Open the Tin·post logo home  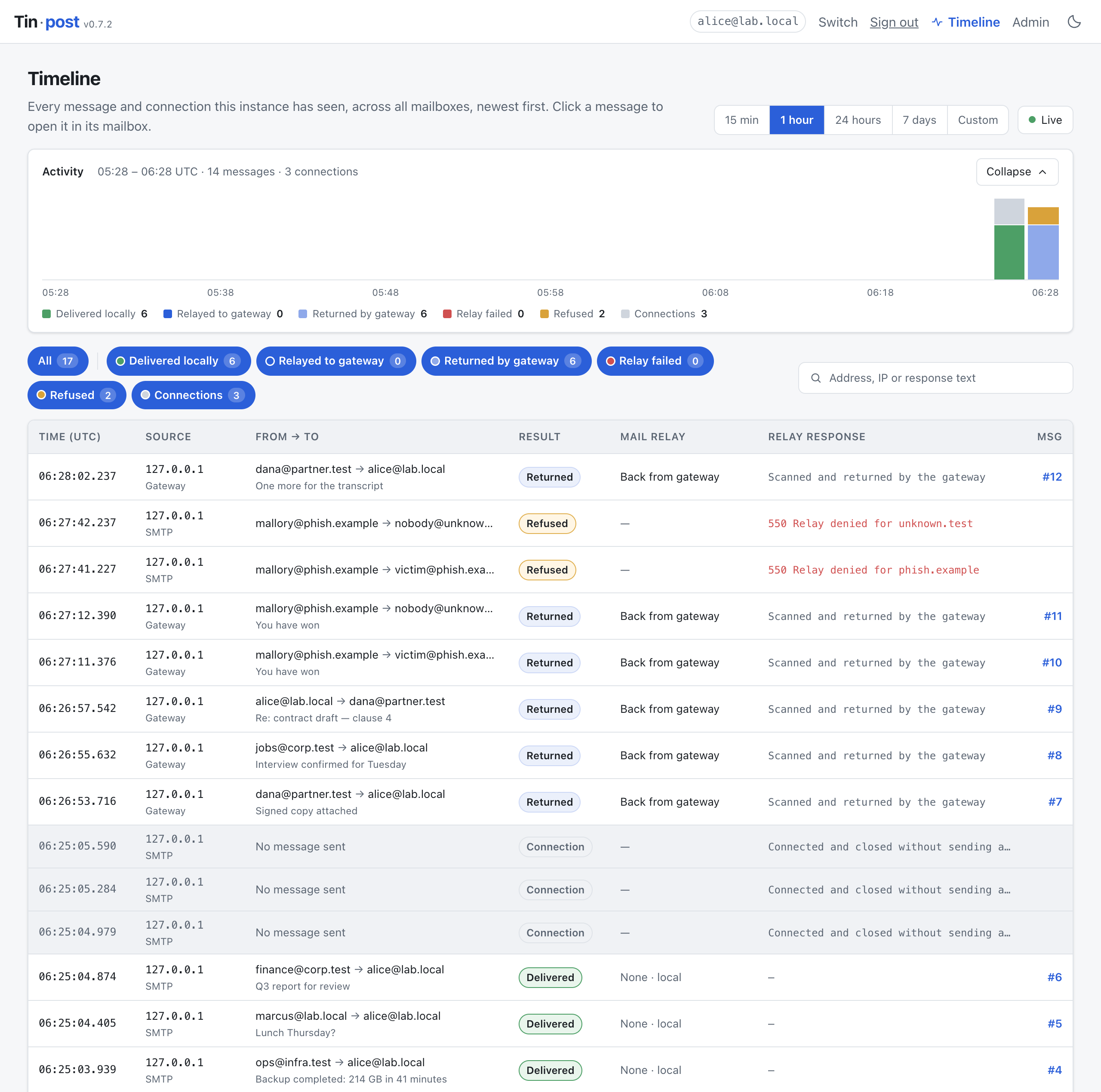pos(47,22)
